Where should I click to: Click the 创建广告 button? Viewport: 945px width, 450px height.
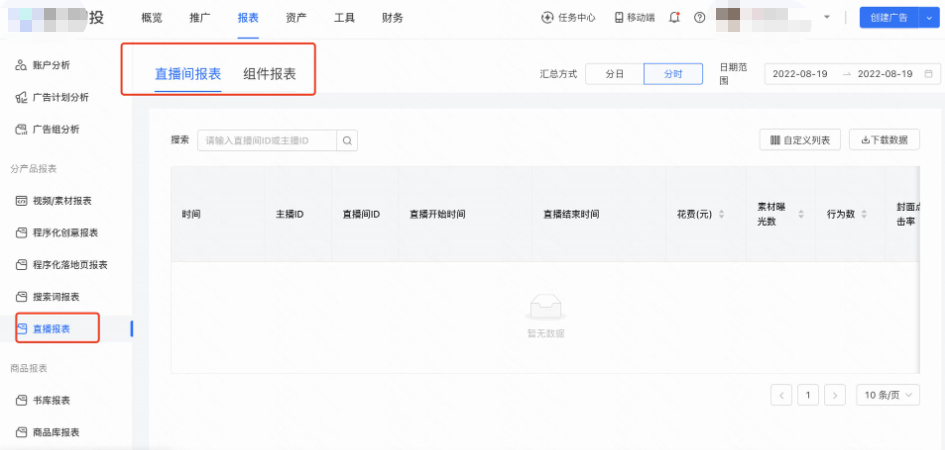point(889,17)
